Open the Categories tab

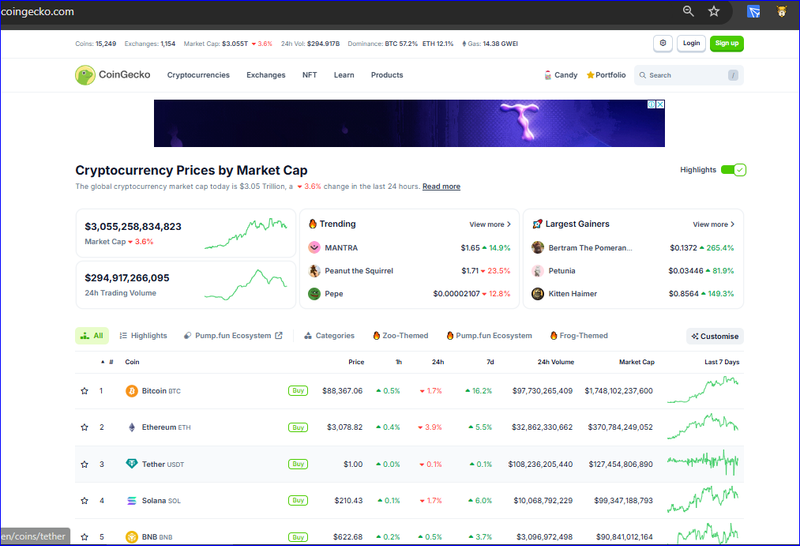point(329,336)
